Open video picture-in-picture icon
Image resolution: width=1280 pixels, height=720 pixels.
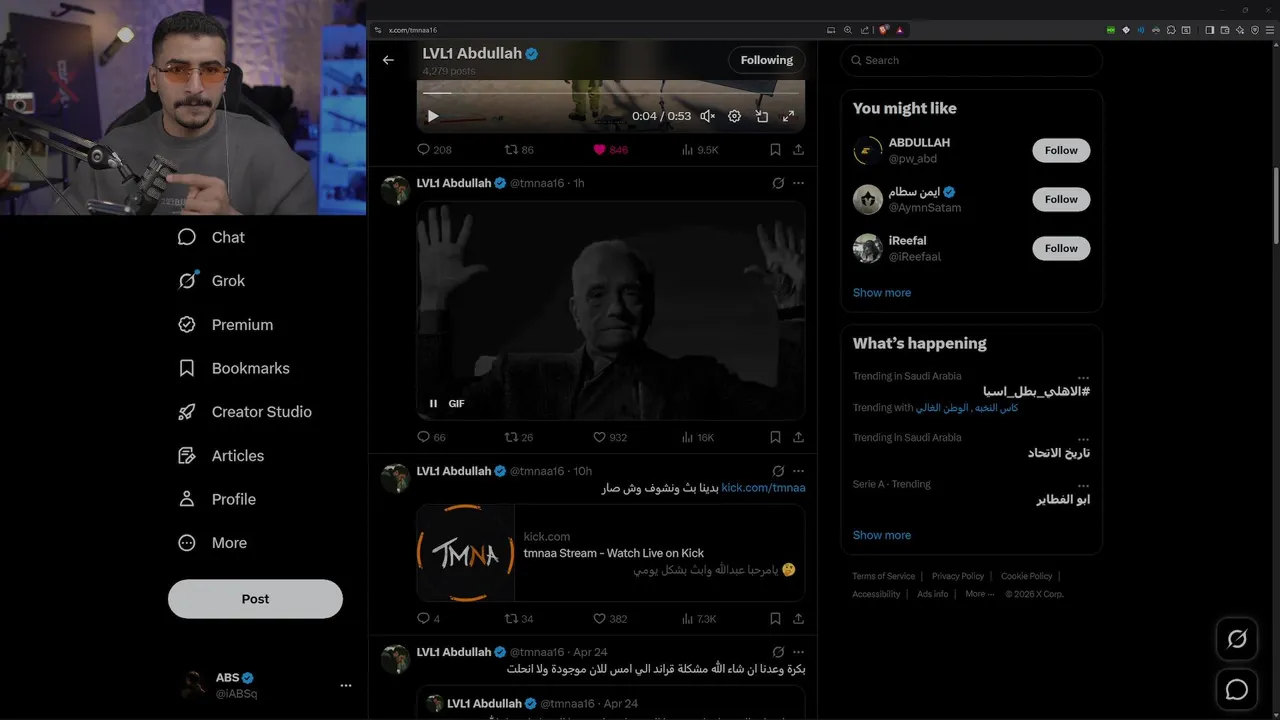click(761, 116)
